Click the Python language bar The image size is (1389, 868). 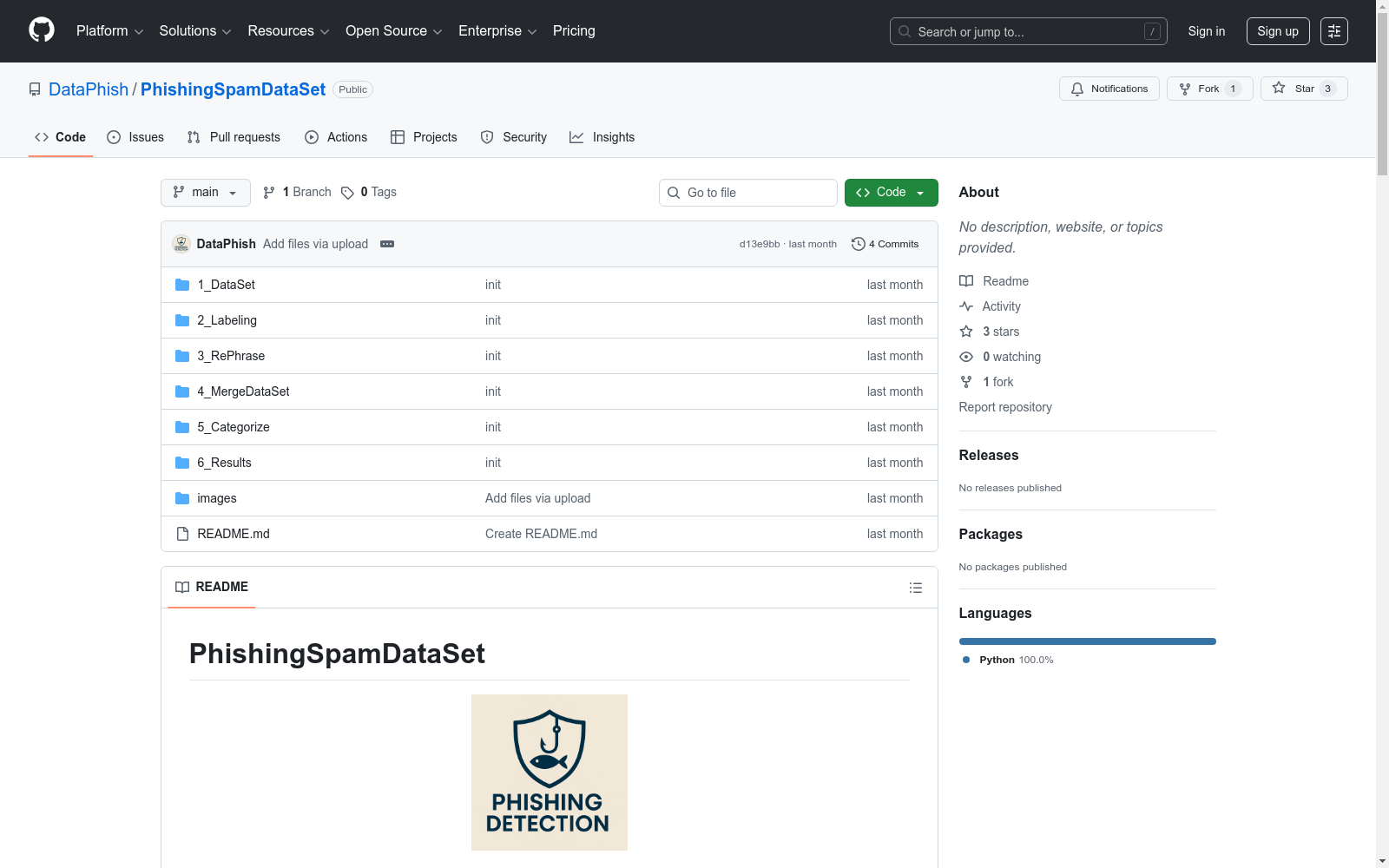(x=1088, y=641)
